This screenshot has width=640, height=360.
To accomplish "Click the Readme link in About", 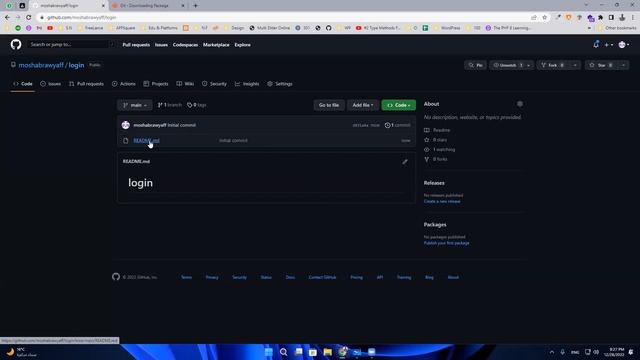I will point(437,130).
